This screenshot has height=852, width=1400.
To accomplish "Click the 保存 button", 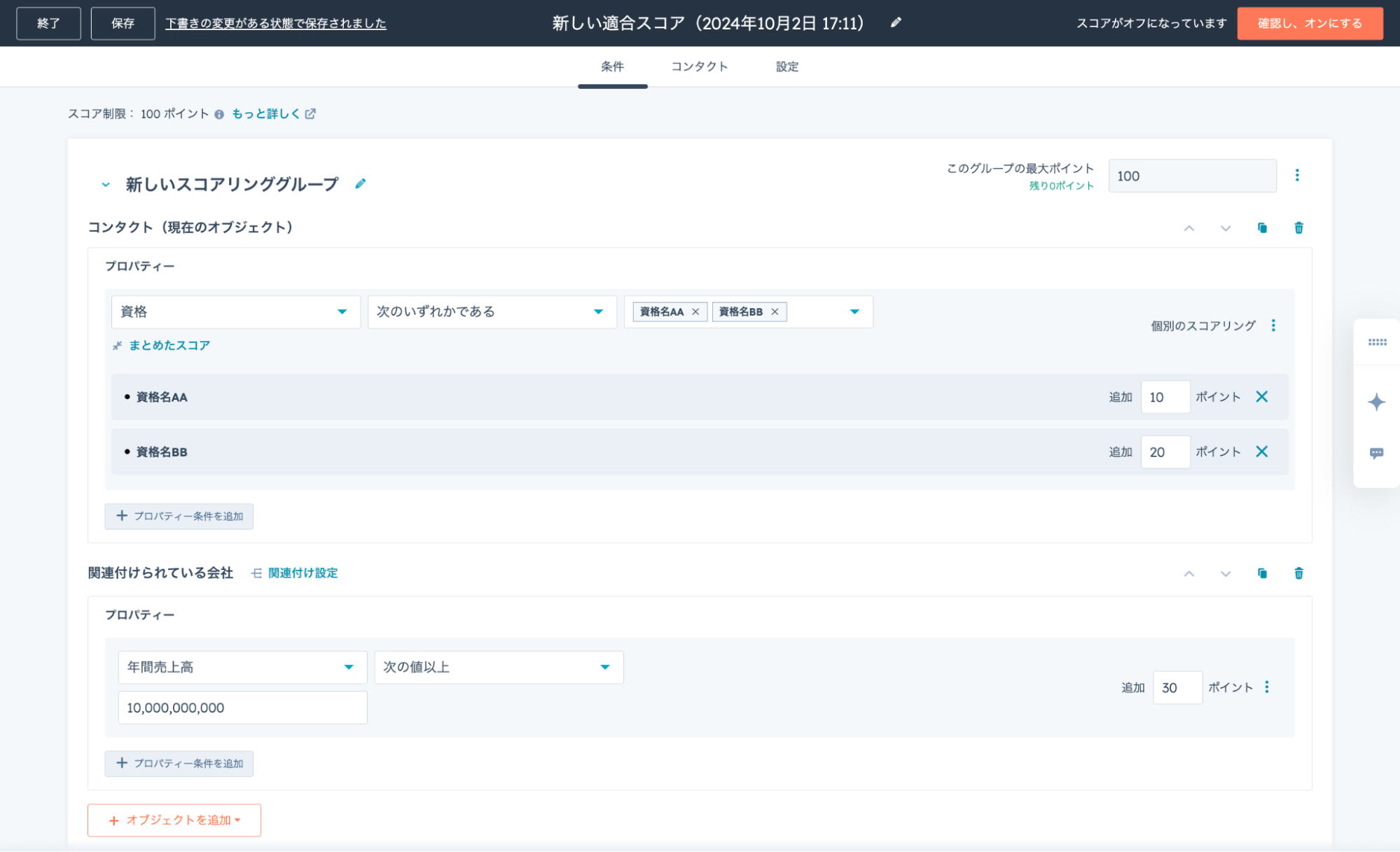I will point(123,23).
